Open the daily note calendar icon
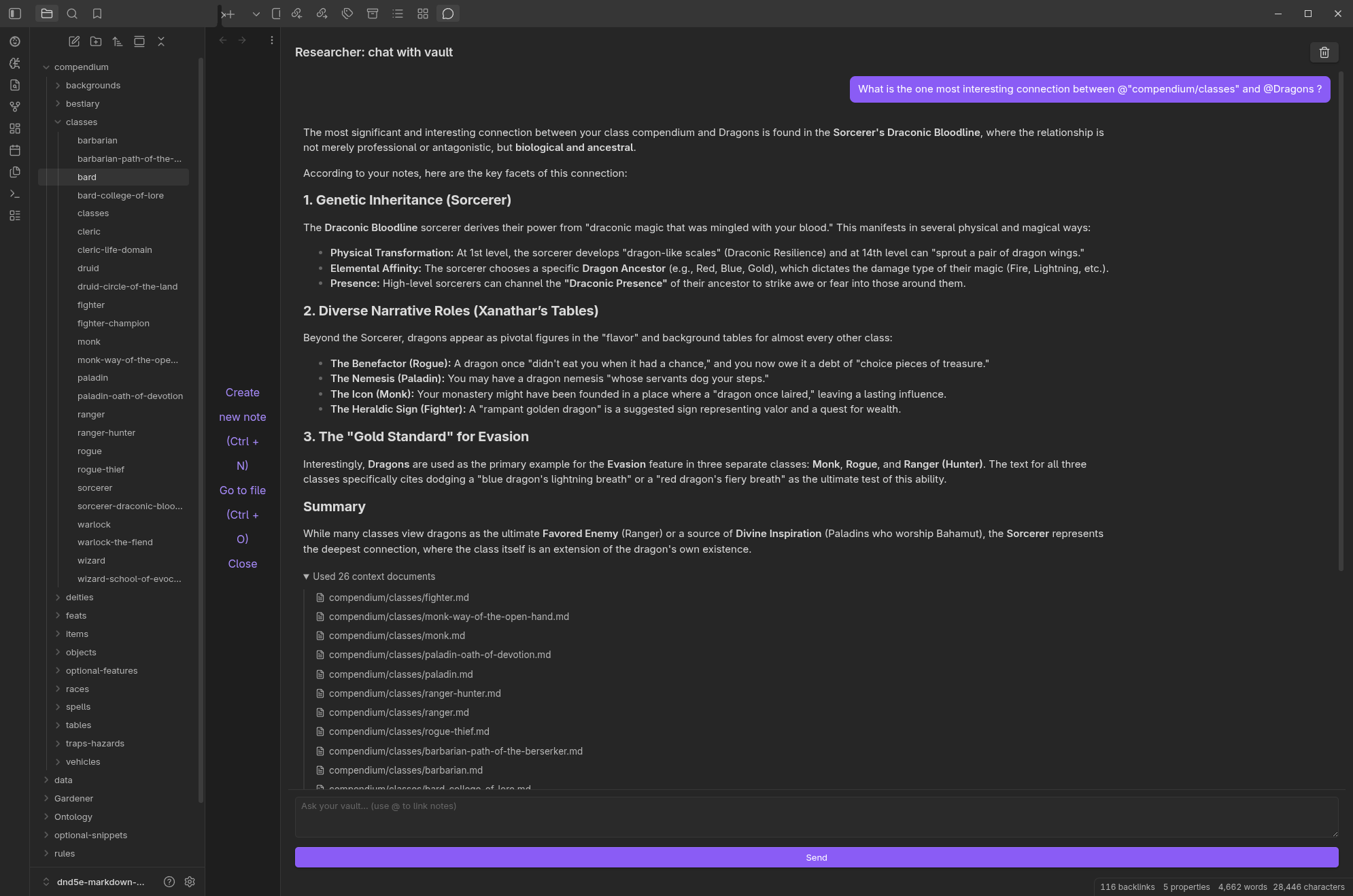The image size is (1353, 896). [x=15, y=150]
